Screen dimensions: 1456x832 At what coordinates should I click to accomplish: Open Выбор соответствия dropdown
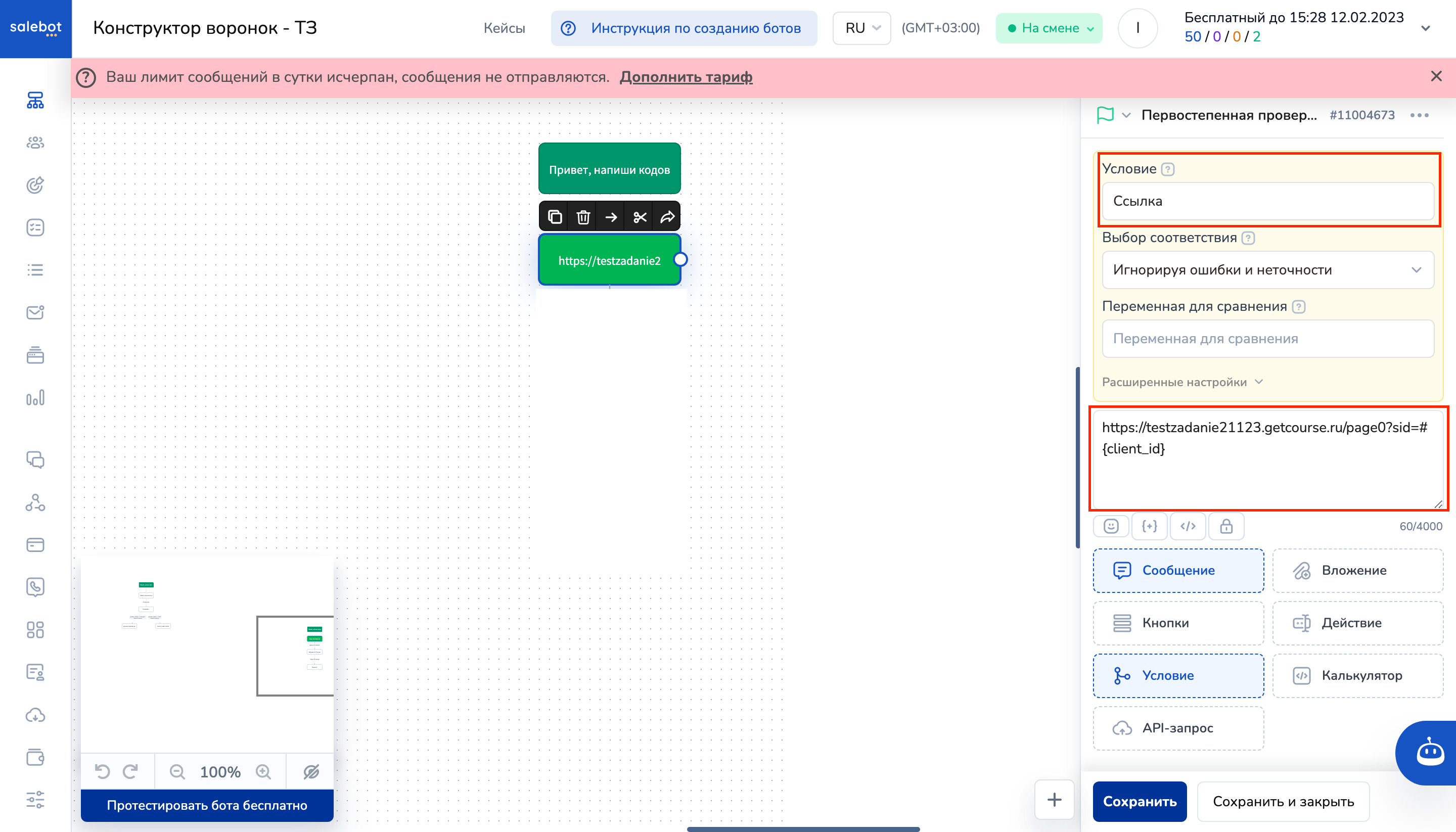1267,270
